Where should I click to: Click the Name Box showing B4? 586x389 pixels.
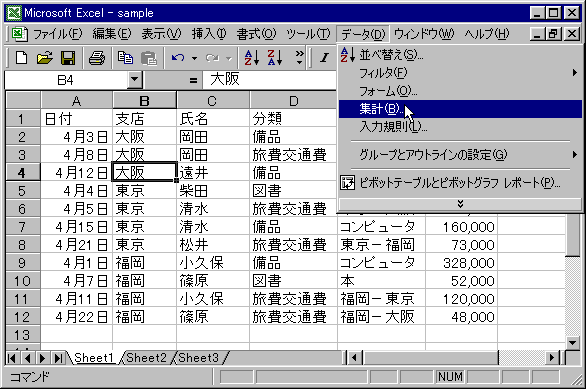coord(65,80)
